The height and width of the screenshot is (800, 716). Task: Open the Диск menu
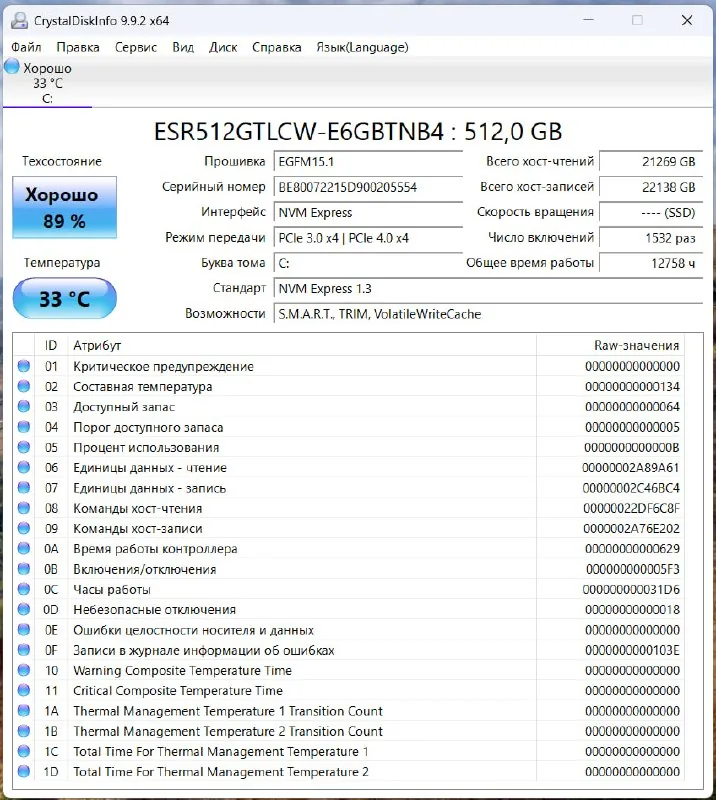click(x=223, y=47)
